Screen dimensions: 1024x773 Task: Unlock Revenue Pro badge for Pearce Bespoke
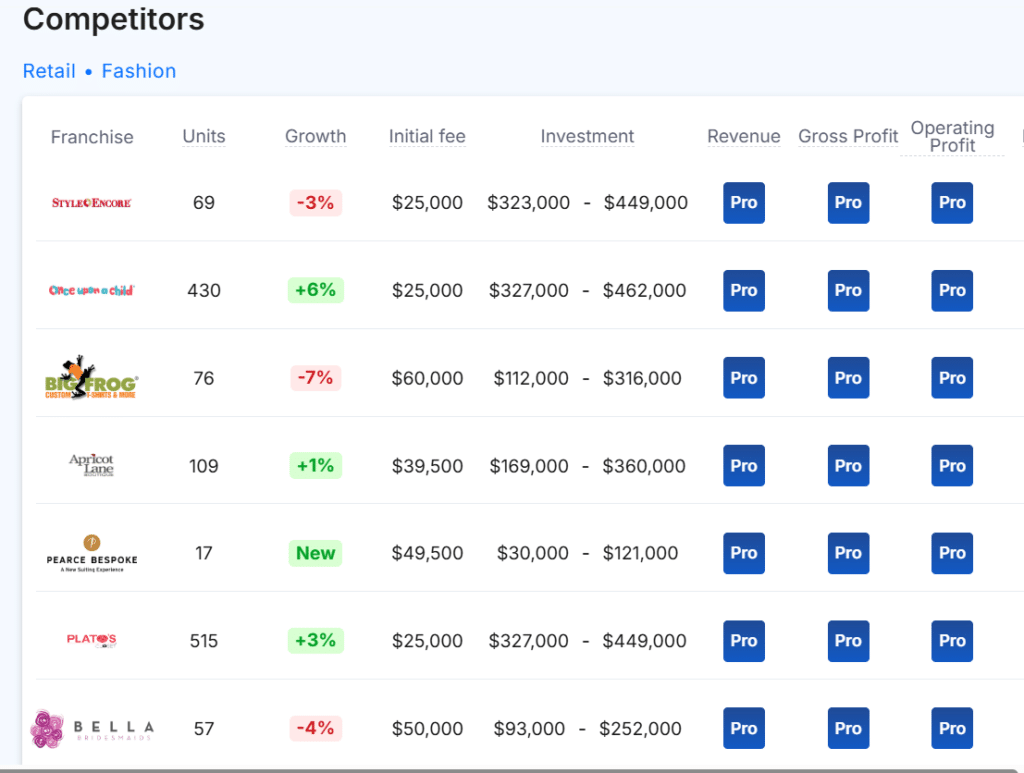pyautogui.click(x=744, y=553)
